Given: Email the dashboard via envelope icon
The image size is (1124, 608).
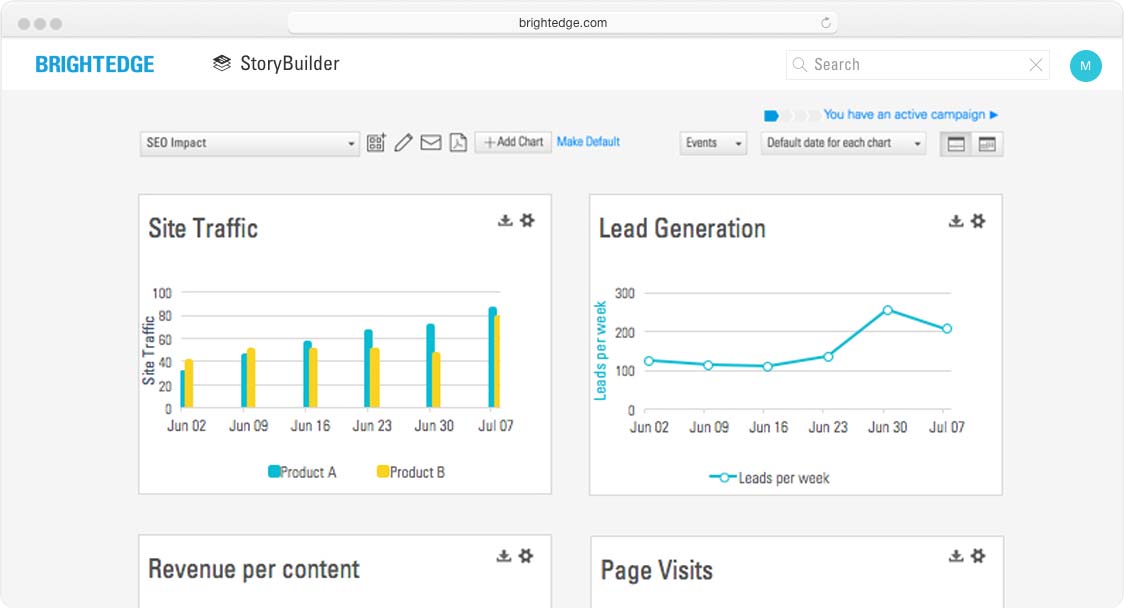Looking at the screenshot, I should coord(430,143).
